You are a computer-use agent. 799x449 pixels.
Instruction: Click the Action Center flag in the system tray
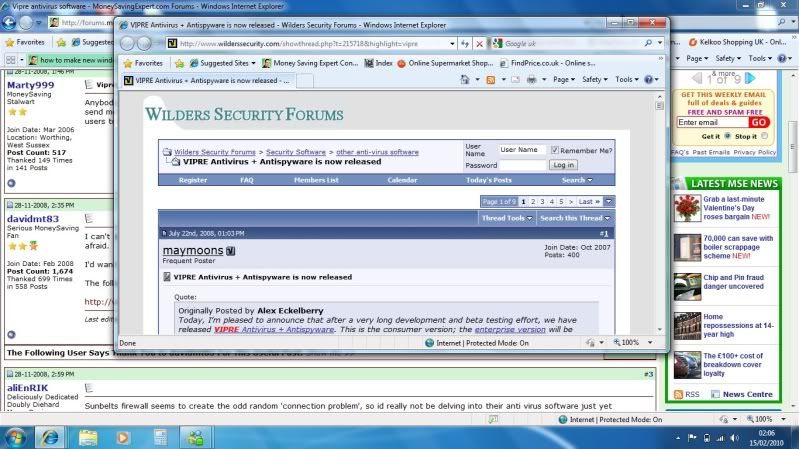coord(692,438)
